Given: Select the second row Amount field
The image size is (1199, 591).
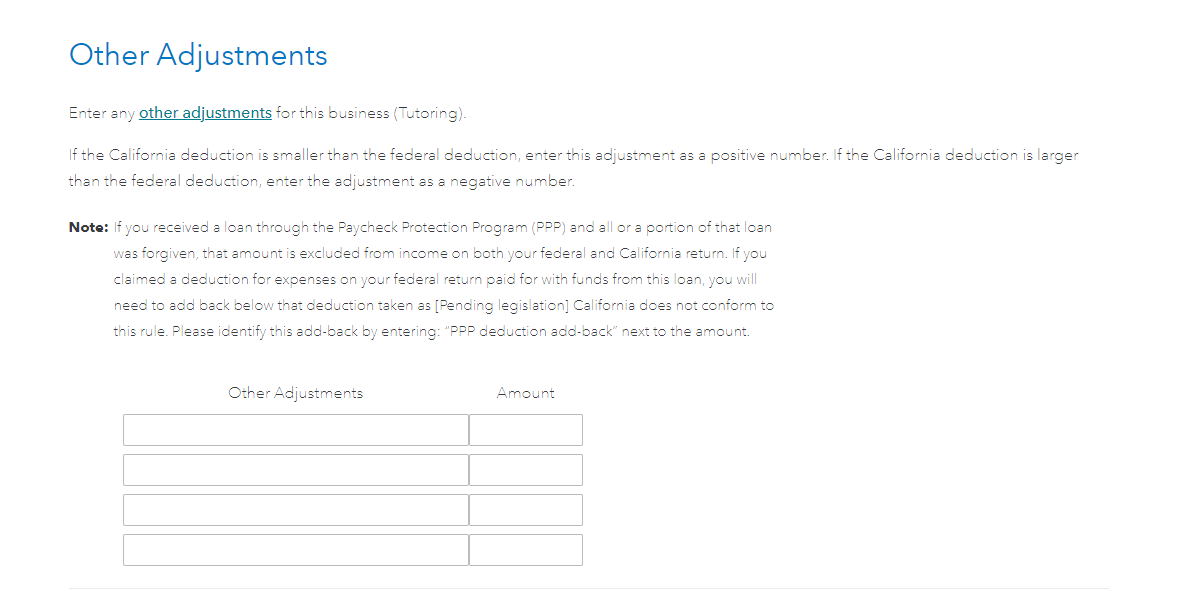Looking at the screenshot, I should click(526, 469).
